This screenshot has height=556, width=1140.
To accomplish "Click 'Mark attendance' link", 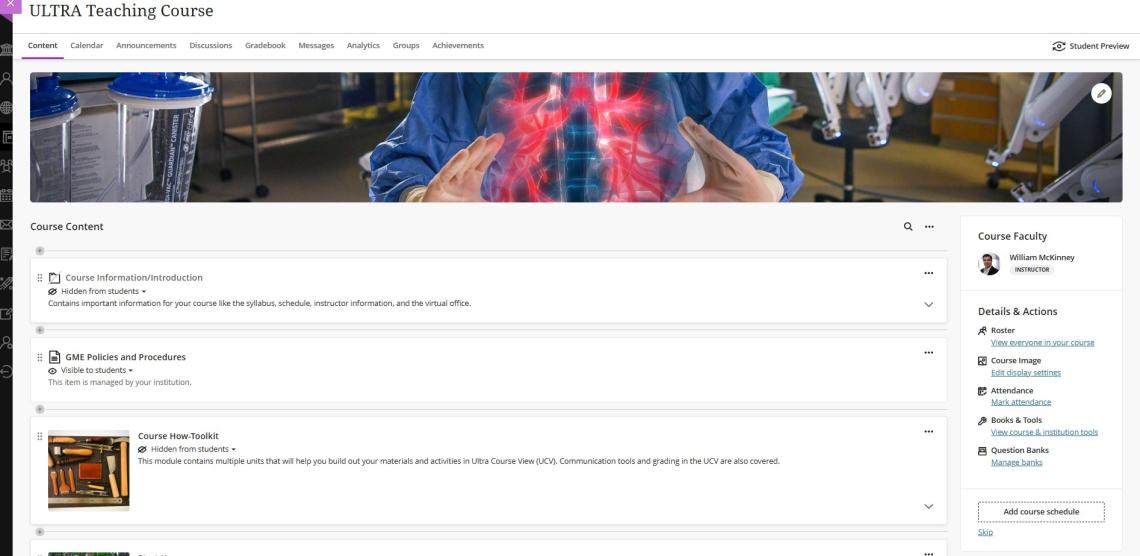I will pos(1021,402).
